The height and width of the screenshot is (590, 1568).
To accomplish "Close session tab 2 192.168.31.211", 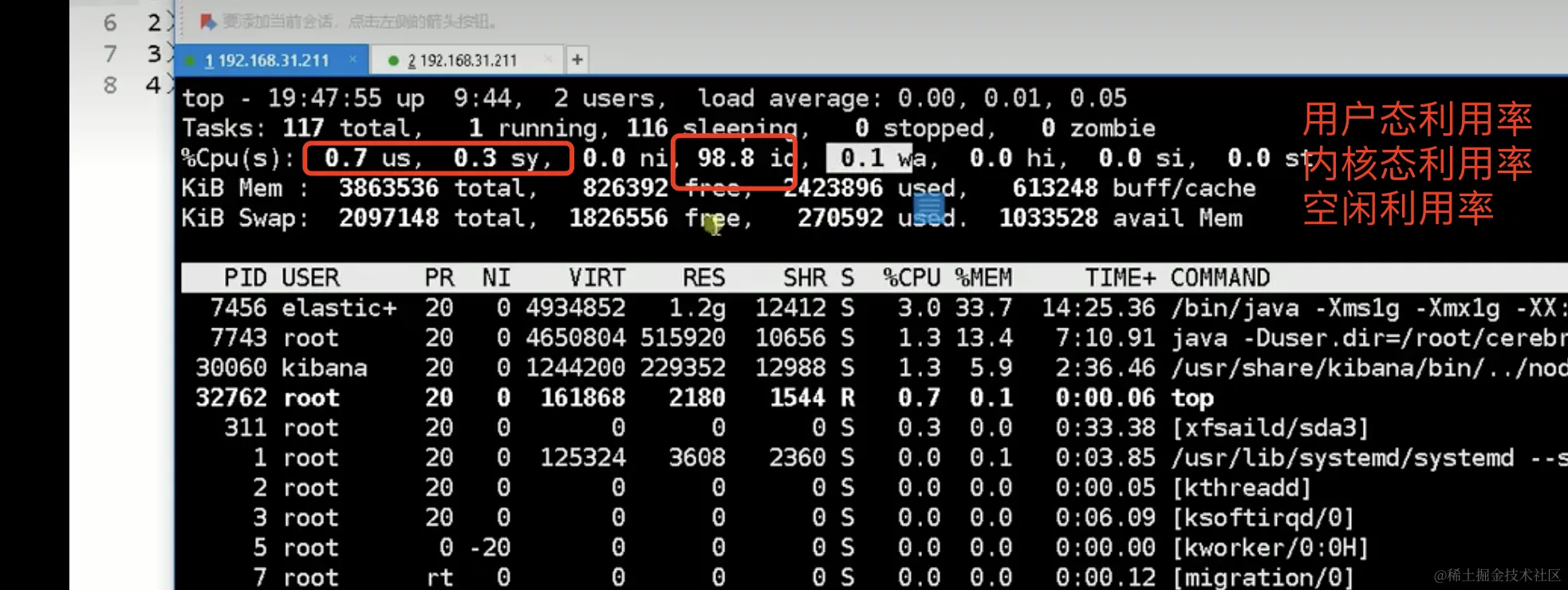I will click(x=549, y=59).
